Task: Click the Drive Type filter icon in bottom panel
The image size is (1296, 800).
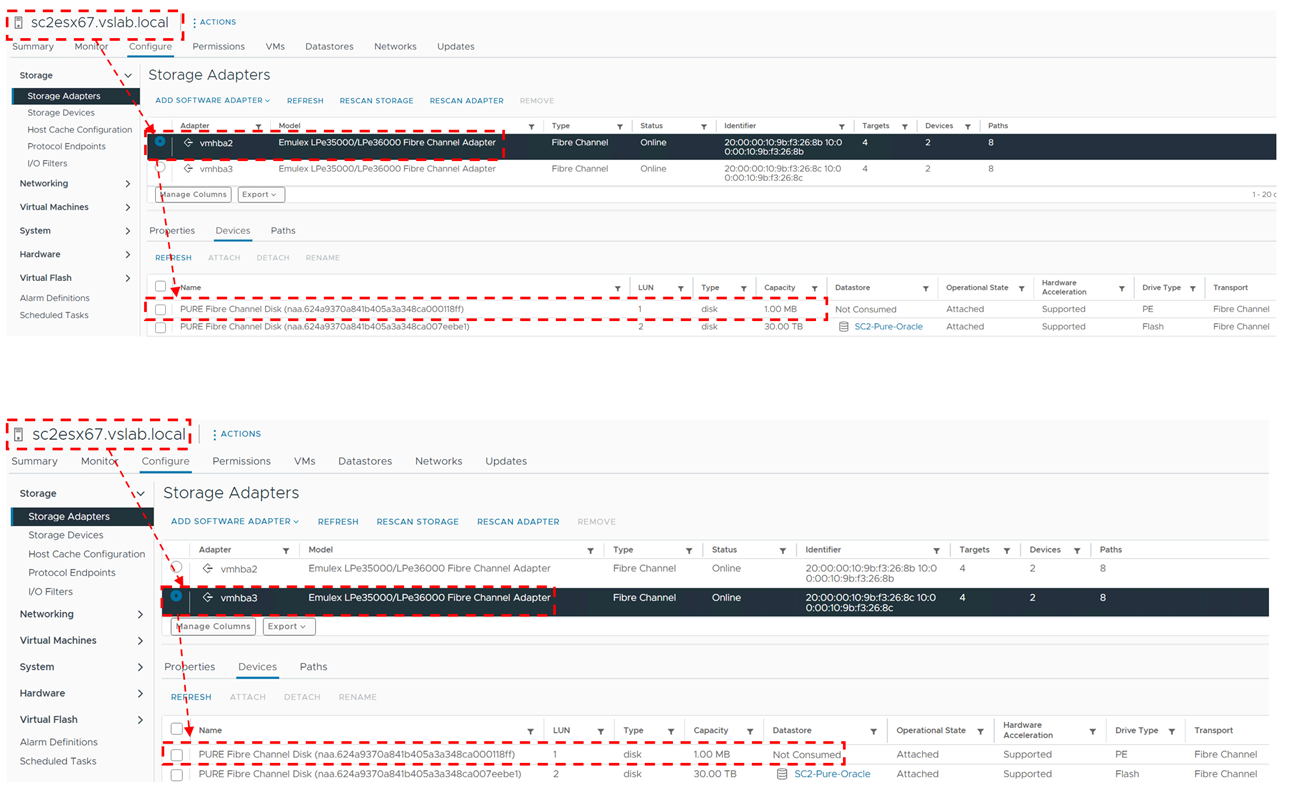Action: [x=1171, y=731]
